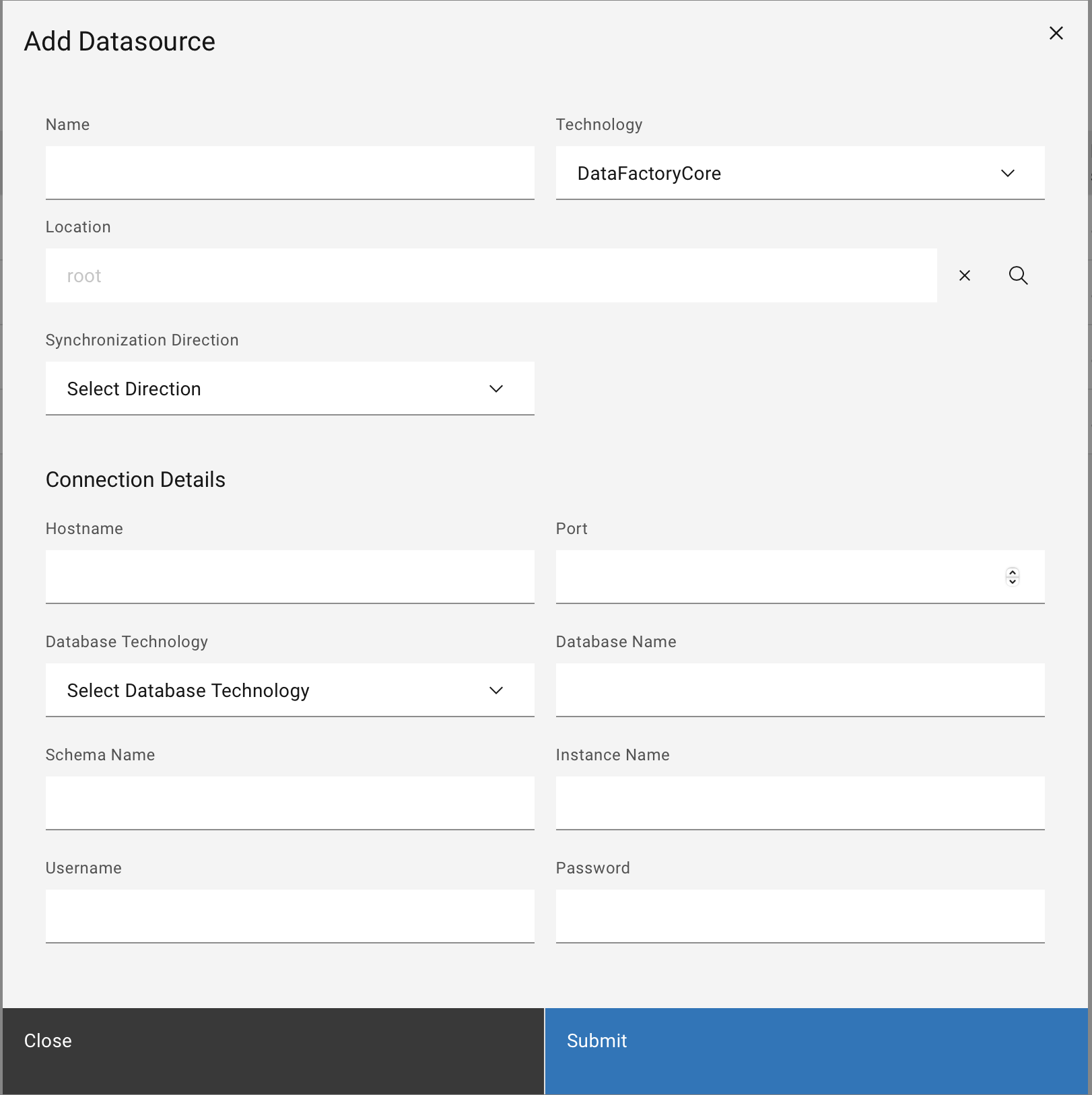The height and width of the screenshot is (1095, 1092).
Task: Click the Name input field
Action: tap(289, 172)
